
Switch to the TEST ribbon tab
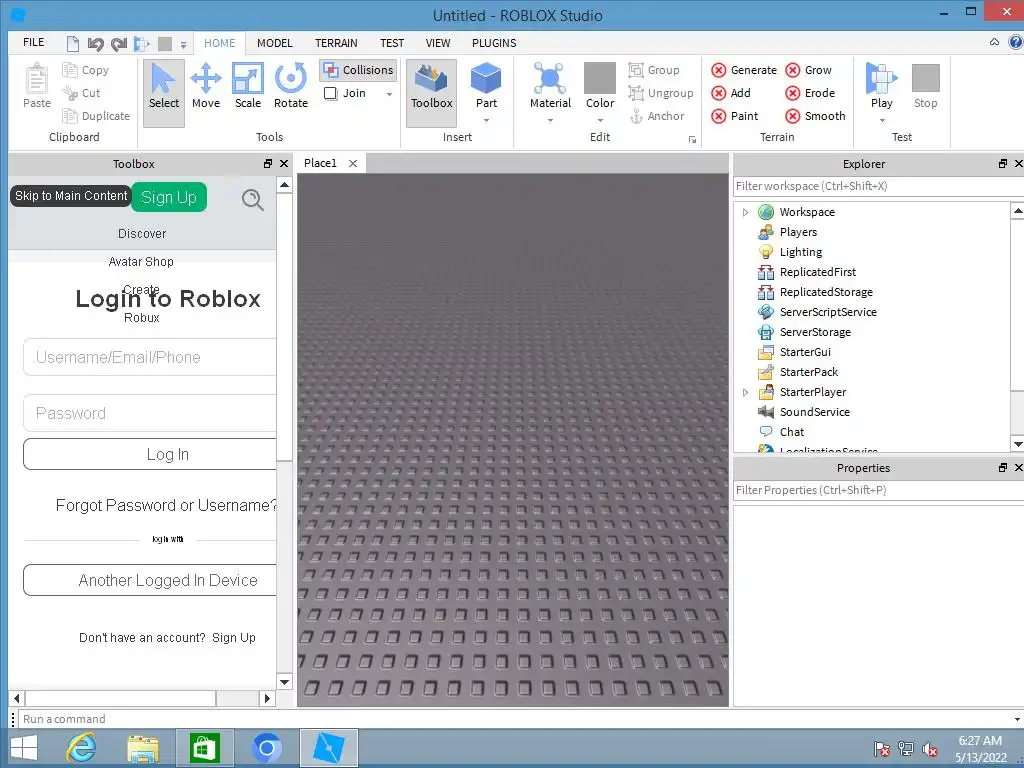[x=392, y=43]
